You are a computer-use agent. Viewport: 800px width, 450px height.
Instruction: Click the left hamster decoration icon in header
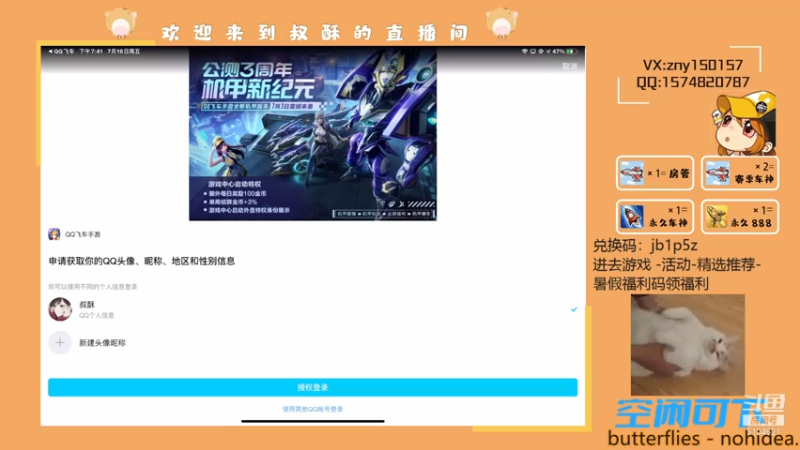[x=121, y=23]
